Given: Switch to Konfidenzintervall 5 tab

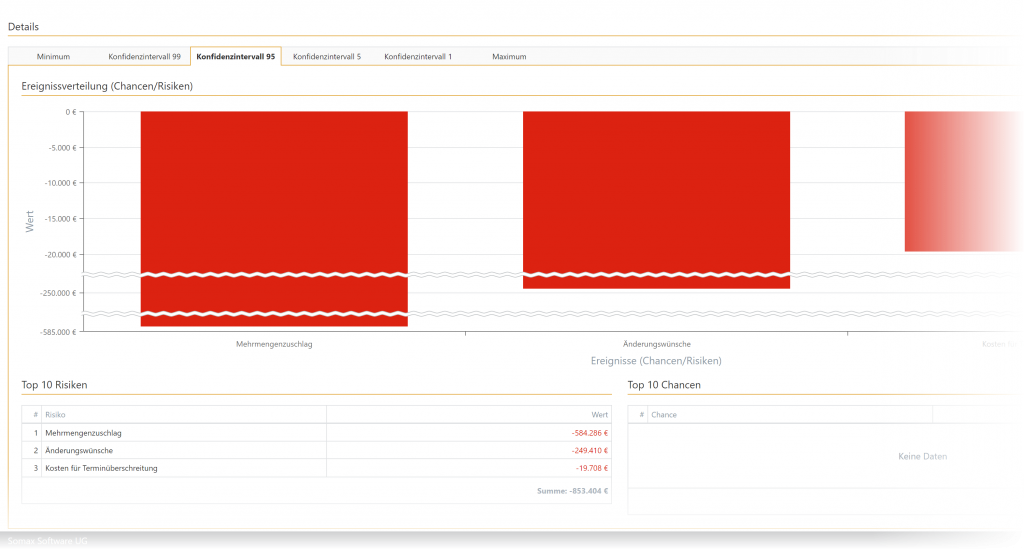Looking at the screenshot, I should pyautogui.click(x=327, y=57).
